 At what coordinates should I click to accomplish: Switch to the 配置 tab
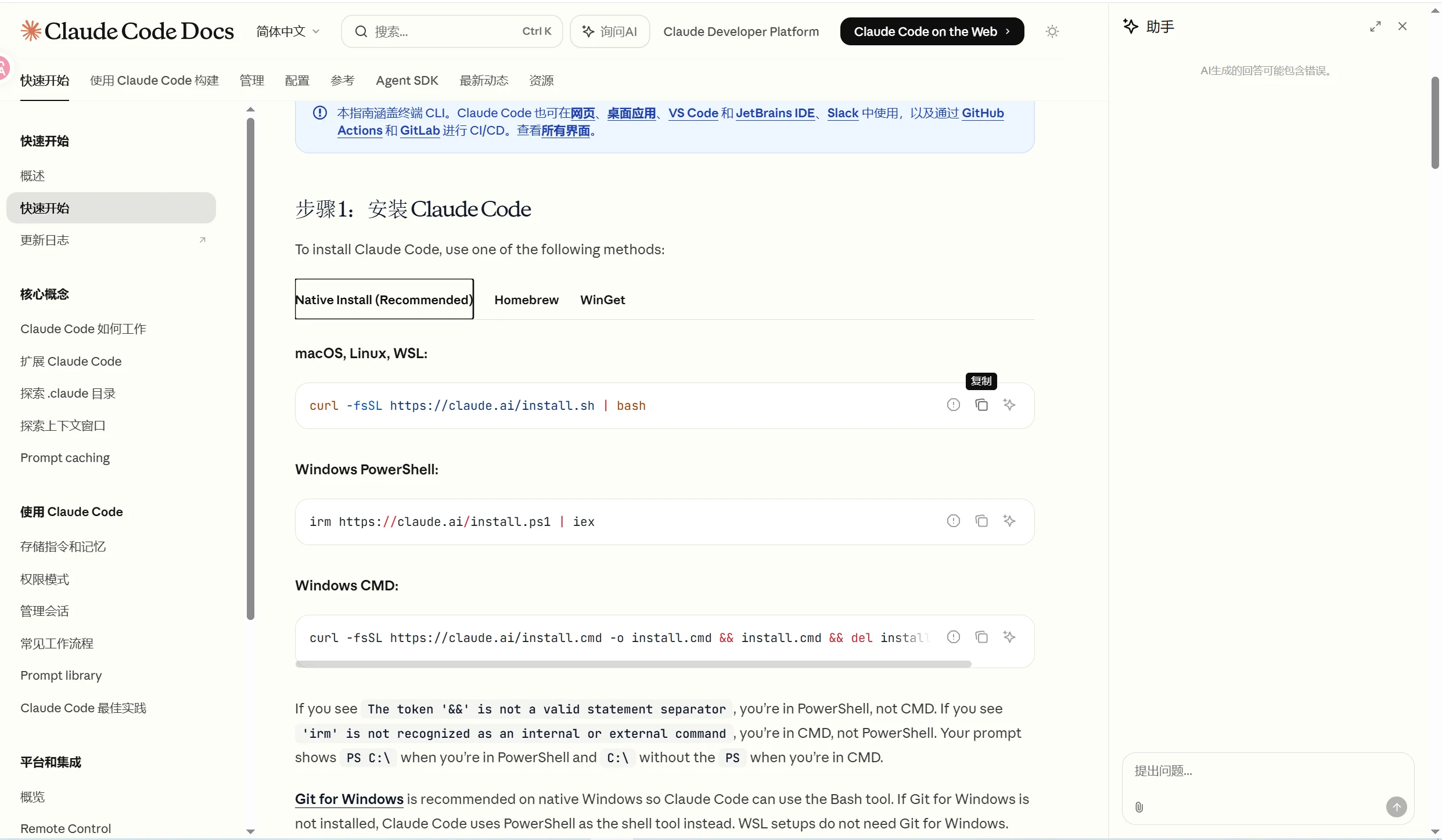point(297,80)
